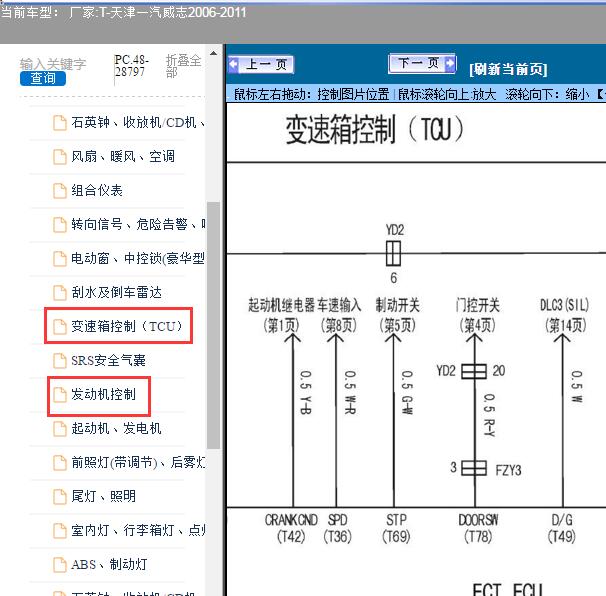Screen dimensions: 606x596
Task: Click 车速输入 (第8页) reference in diagram
Action: [339, 315]
